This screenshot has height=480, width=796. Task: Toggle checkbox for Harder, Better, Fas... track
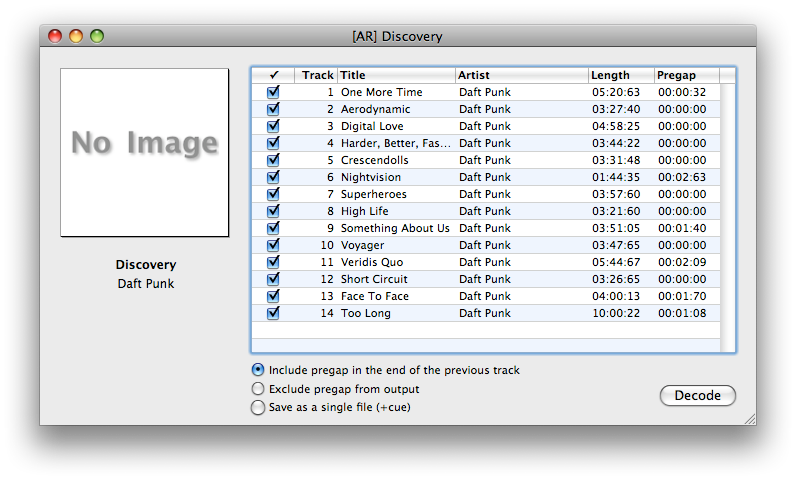(x=273, y=143)
